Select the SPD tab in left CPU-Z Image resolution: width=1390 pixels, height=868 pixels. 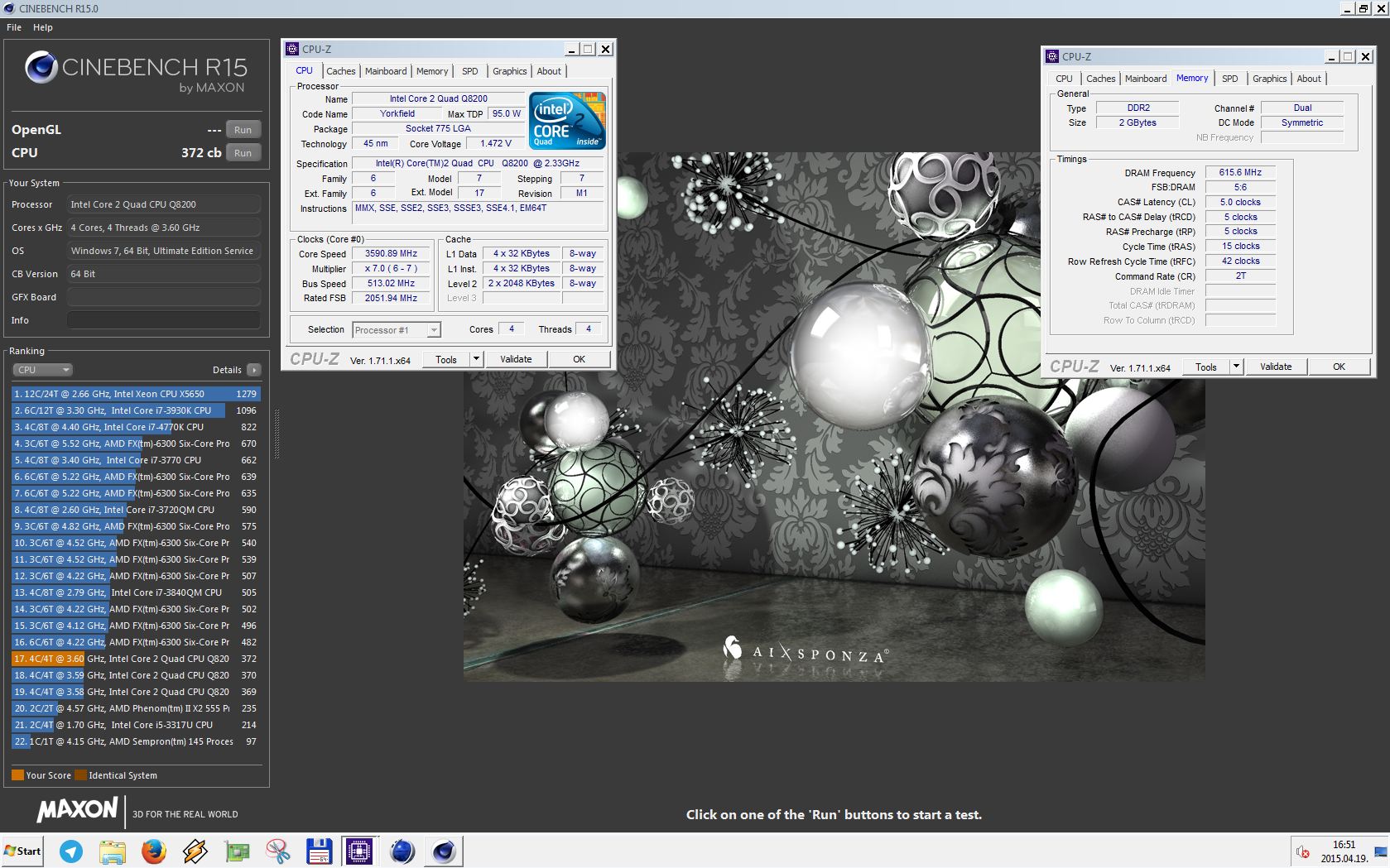(470, 71)
